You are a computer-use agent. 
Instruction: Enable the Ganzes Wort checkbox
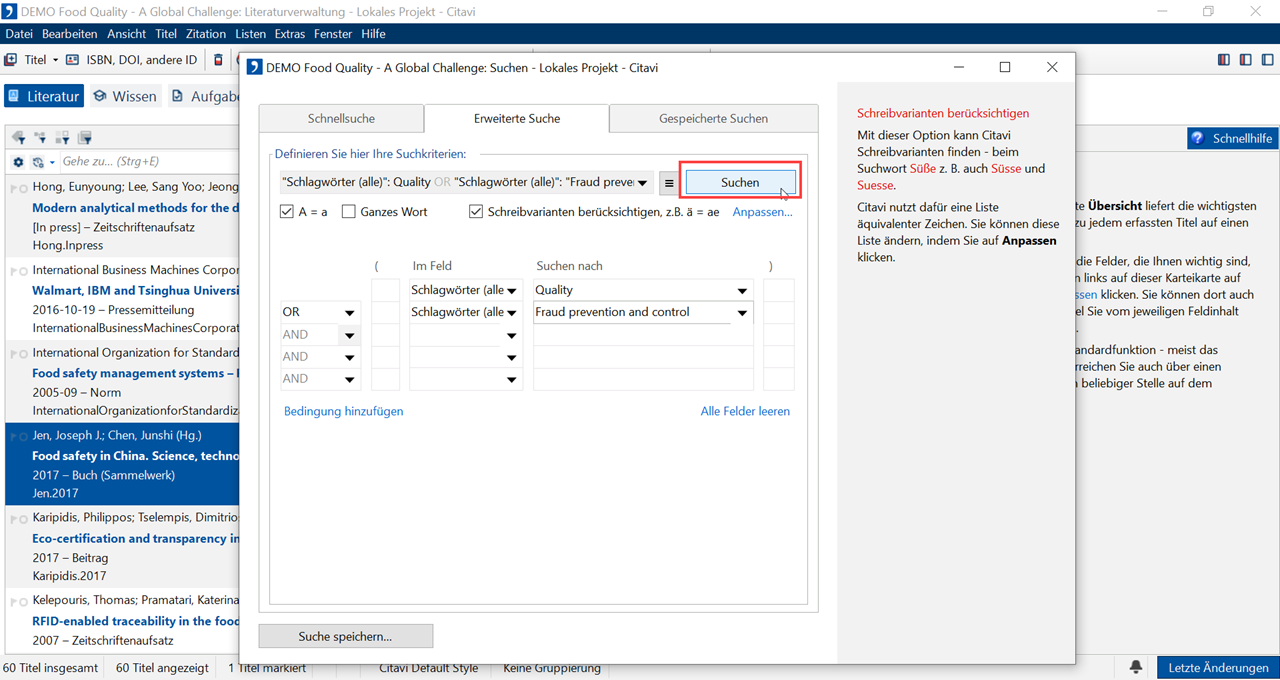[x=349, y=212]
